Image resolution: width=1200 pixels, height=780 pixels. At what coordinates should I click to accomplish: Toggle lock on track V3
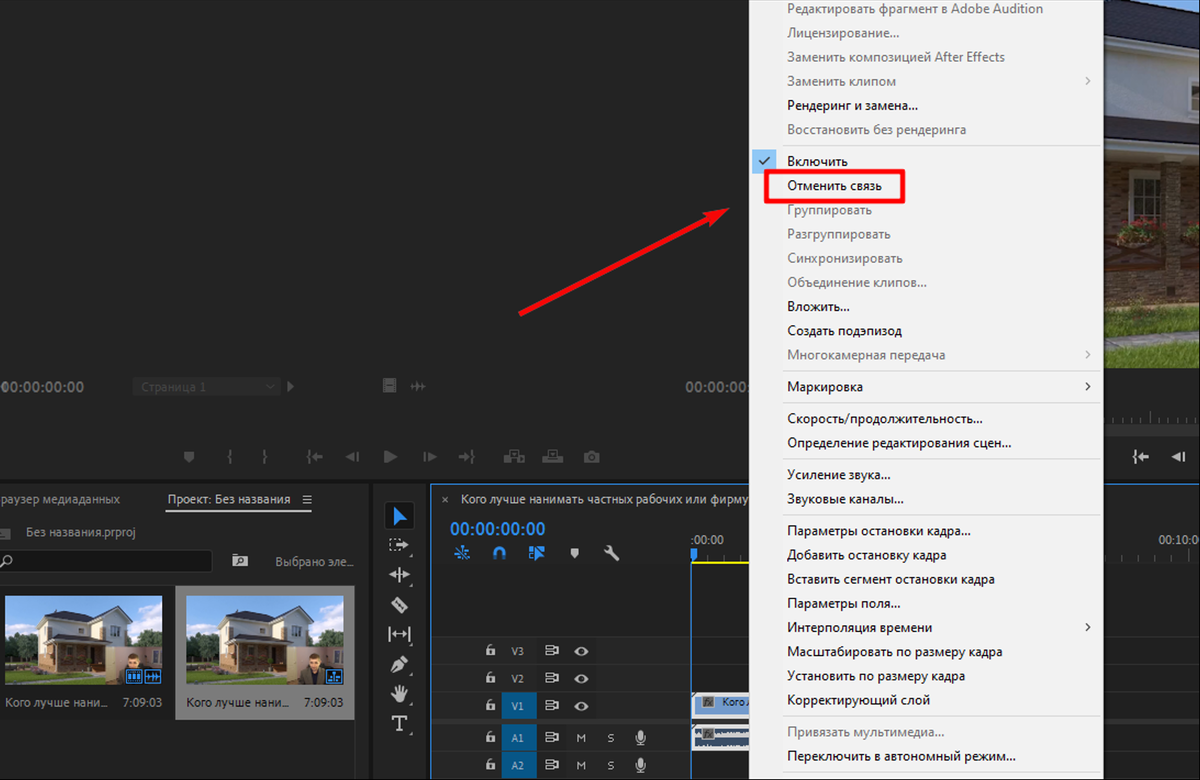[x=489, y=650]
